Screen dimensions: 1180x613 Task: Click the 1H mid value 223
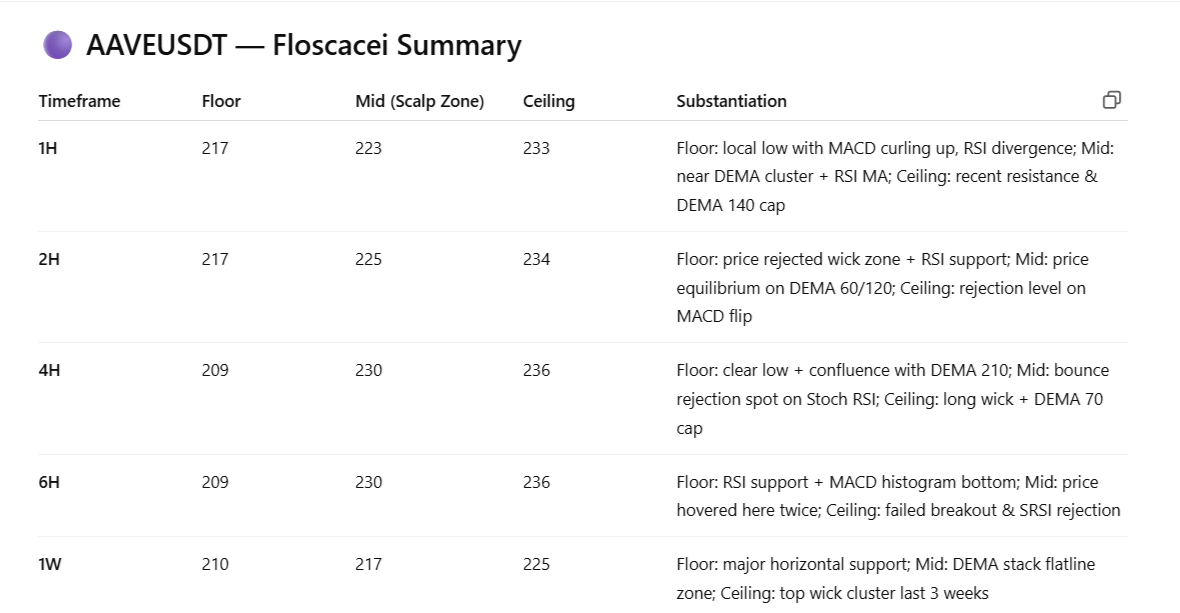[x=368, y=148]
